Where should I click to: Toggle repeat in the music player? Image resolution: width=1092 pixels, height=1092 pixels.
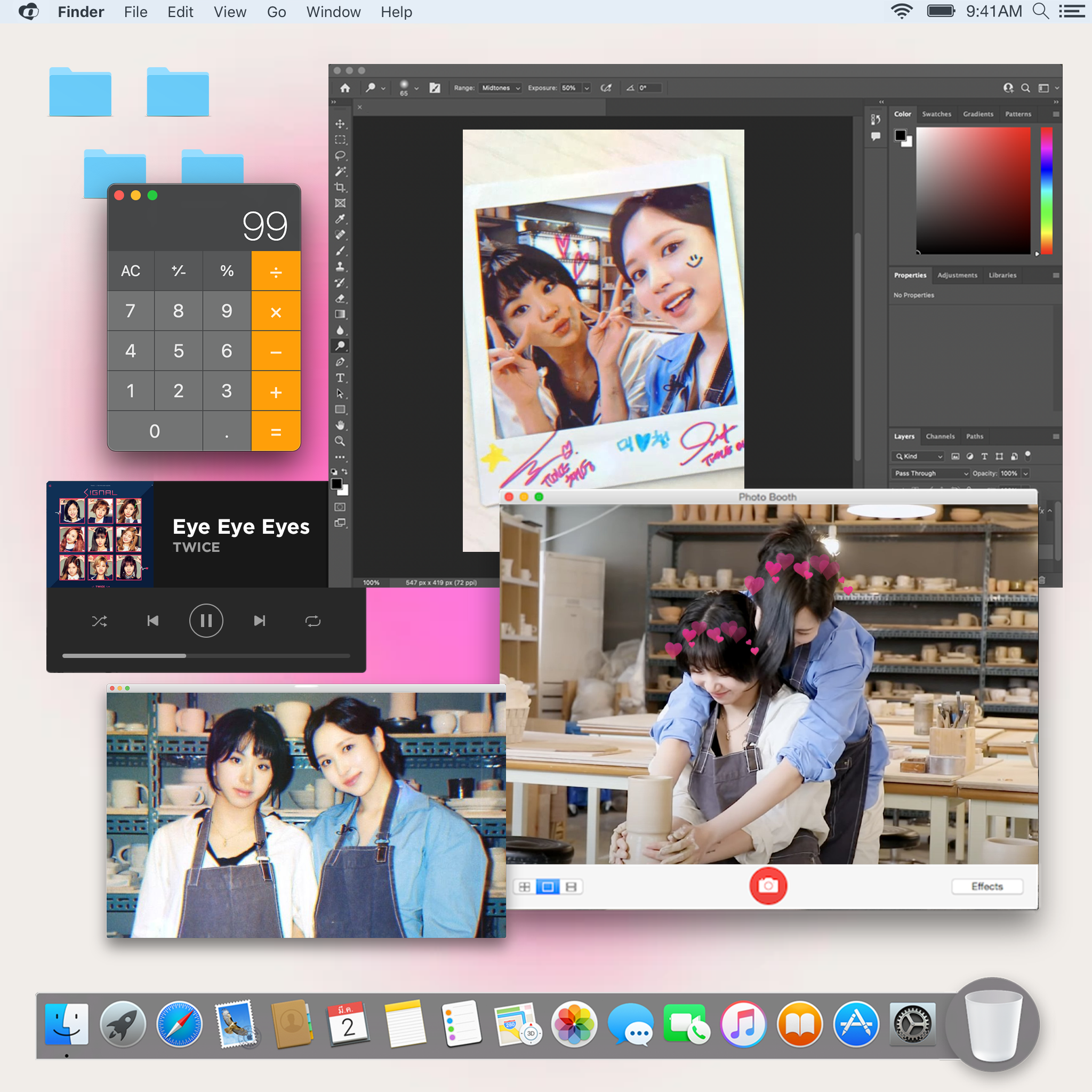pyautogui.click(x=312, y=621)
